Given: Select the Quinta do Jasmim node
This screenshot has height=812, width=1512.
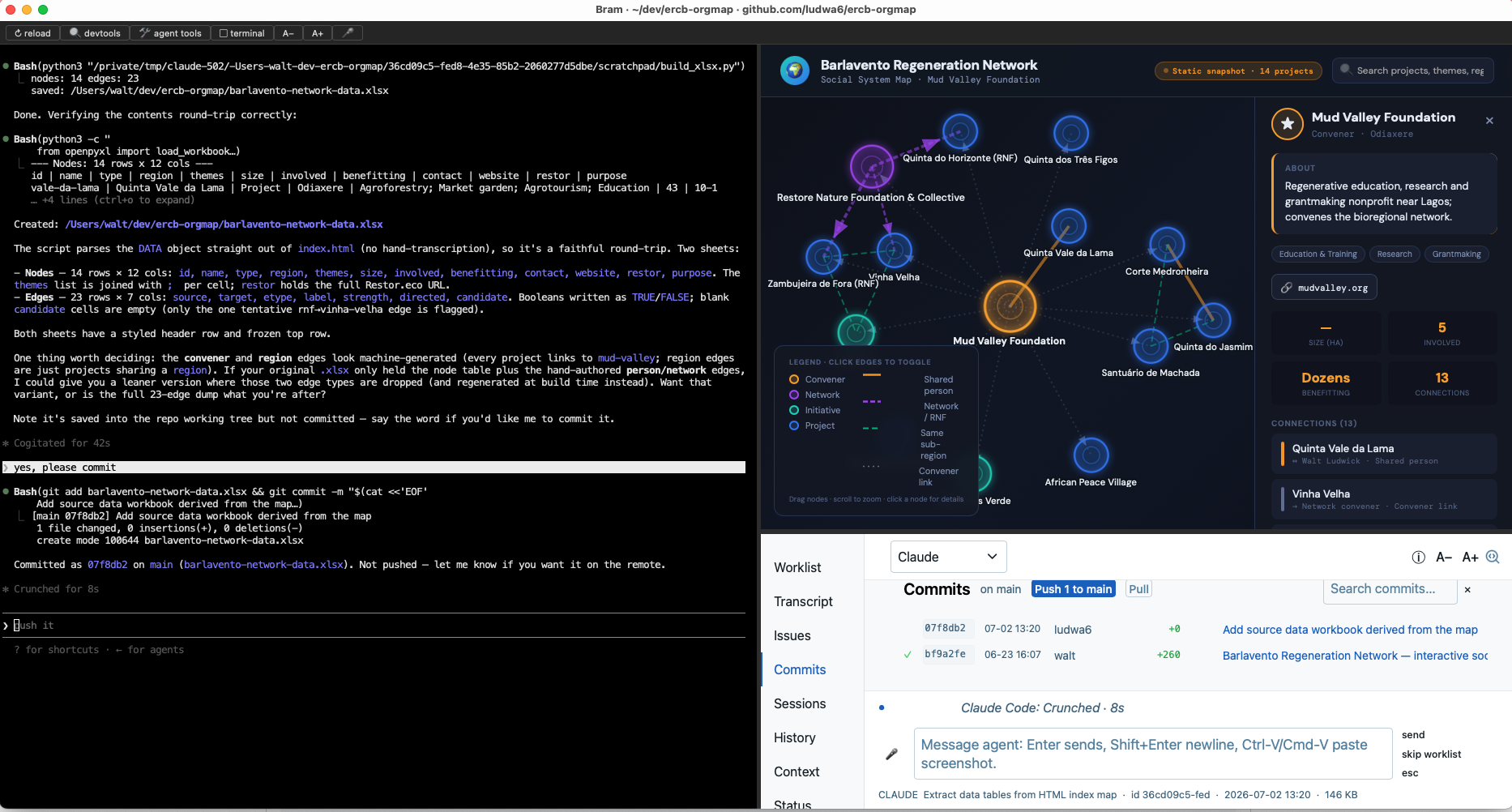Looking at the screenshot, I should click(1213, 321).
